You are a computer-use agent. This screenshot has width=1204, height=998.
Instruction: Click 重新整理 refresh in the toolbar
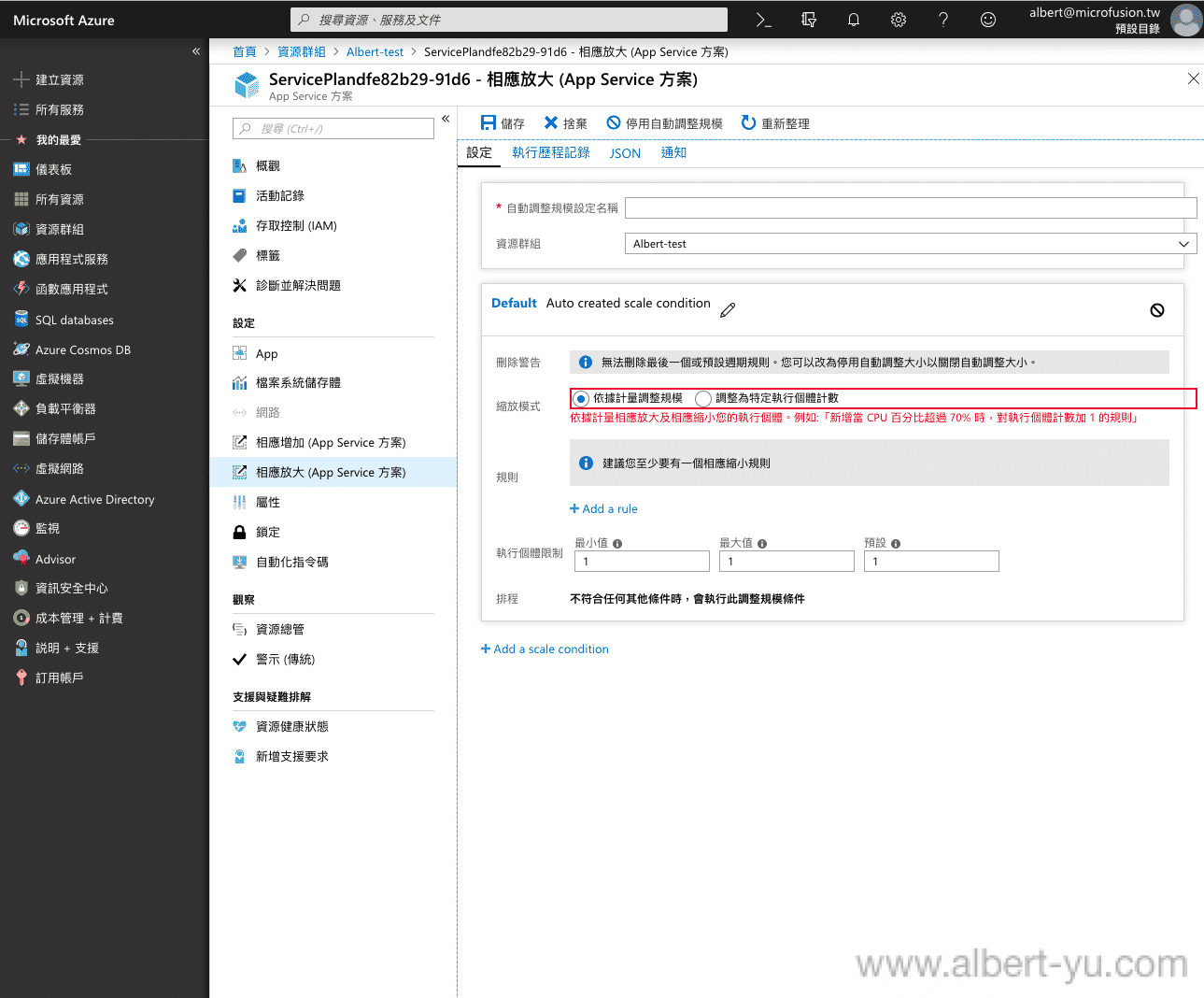pyautogui.click(x=775, y=123)
